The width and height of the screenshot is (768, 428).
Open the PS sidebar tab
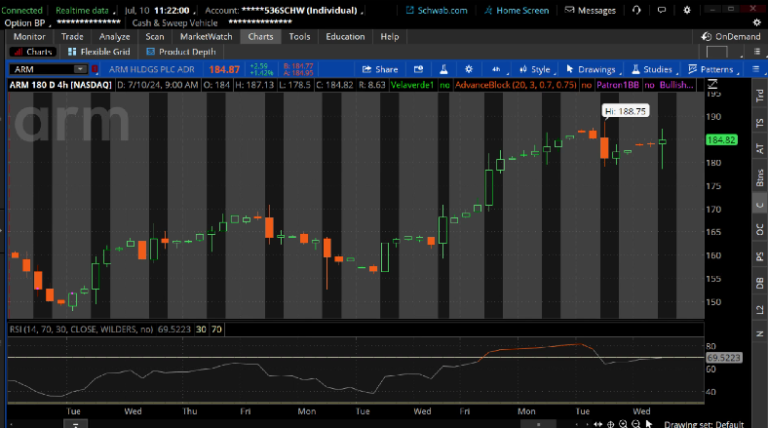point(760,257)
